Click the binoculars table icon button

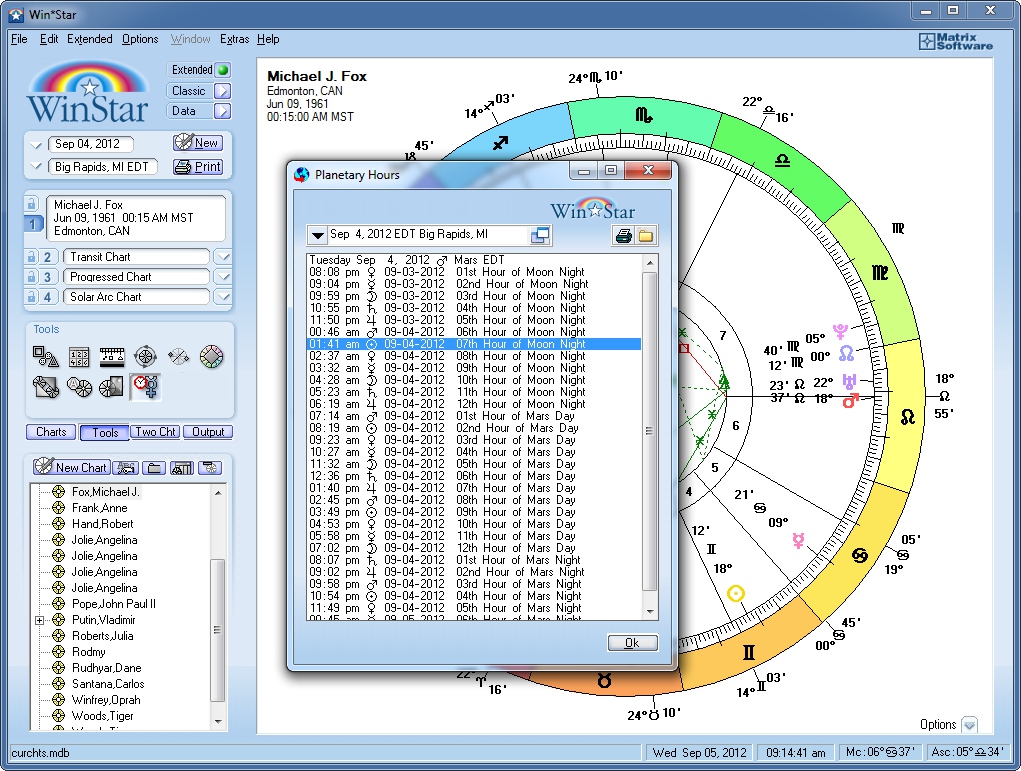point(182,468)
